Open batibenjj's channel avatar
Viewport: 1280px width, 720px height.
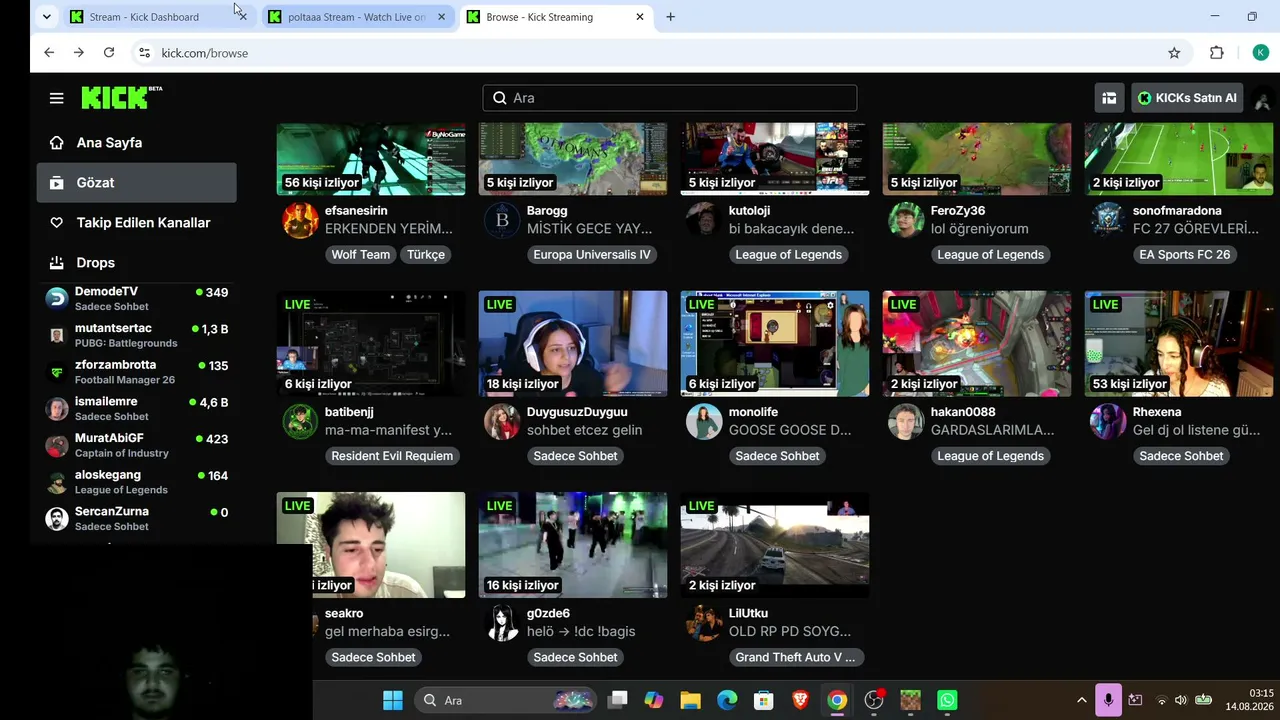click(300, 421)
